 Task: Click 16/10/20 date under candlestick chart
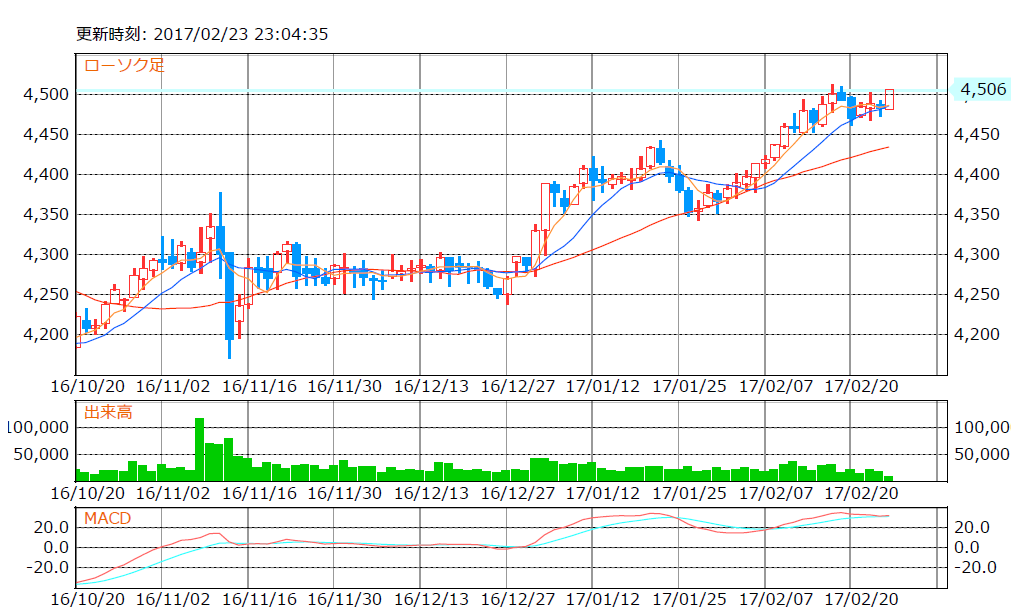88,387
